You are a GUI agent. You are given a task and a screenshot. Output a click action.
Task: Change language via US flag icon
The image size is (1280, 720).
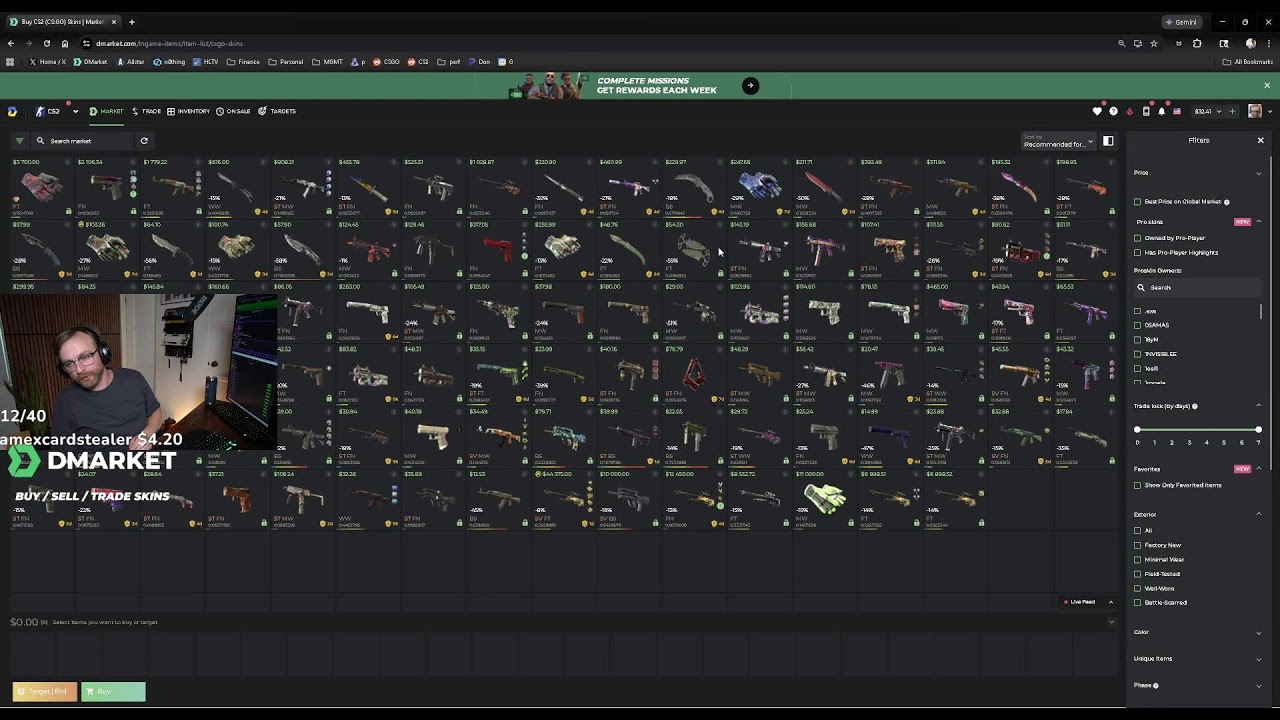pyautogui.click(x=1177, y=111)
